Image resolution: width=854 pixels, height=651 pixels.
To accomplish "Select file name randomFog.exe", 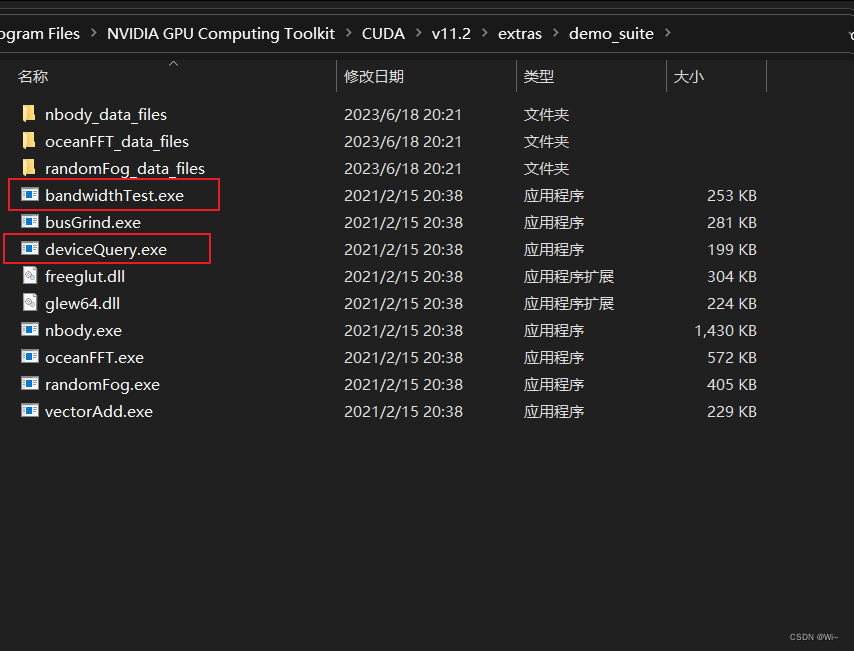I will 102,385.
